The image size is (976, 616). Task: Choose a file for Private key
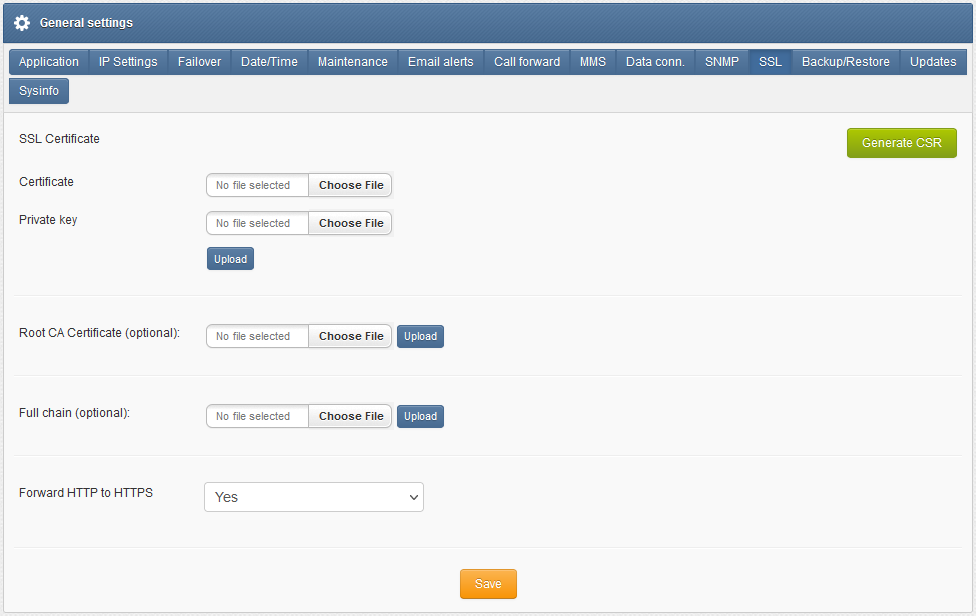pos(351,223)
